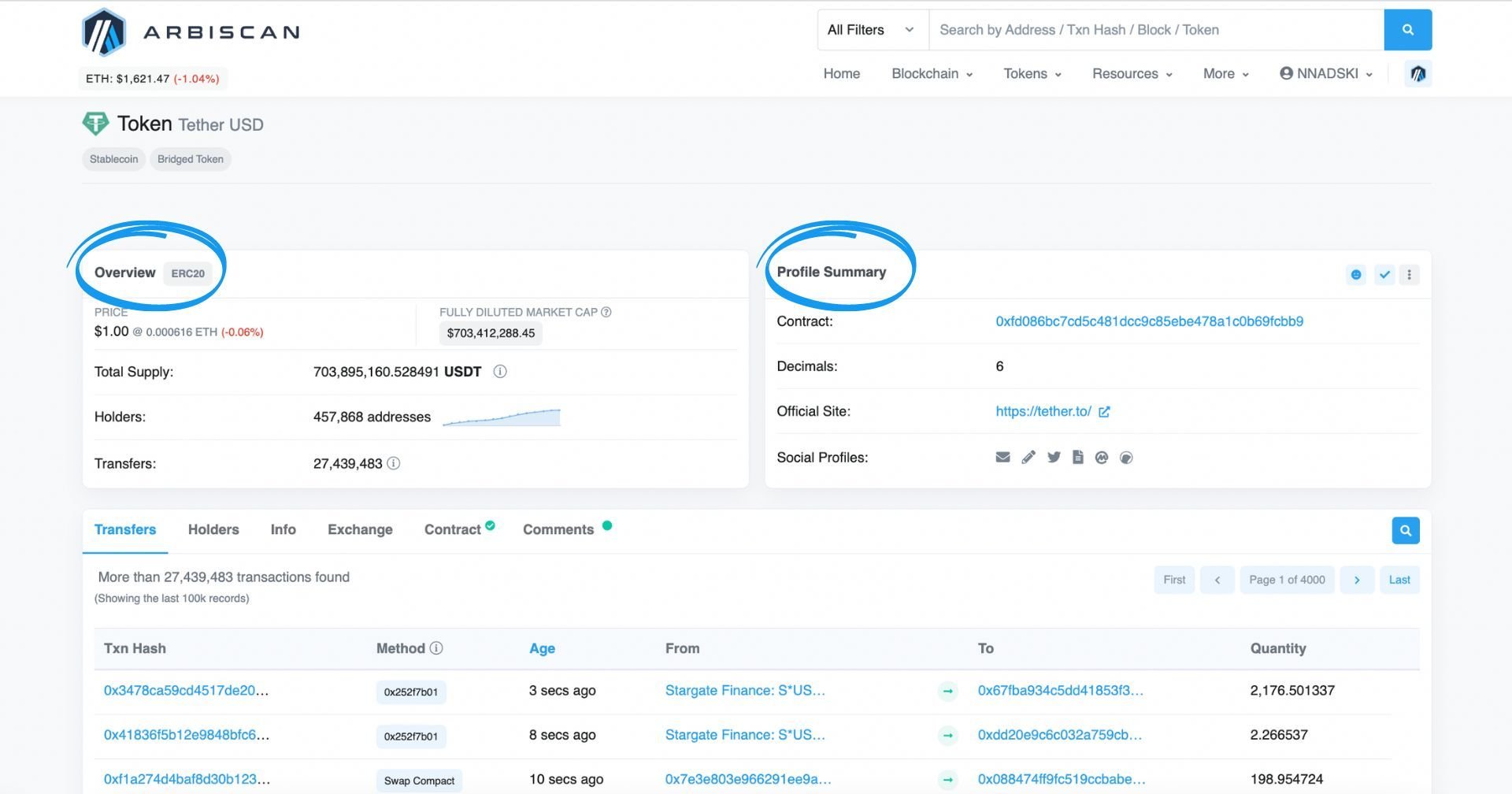
Task: Switch to the Holders tab
Action: pyautogui.click(x=213, y=529)
